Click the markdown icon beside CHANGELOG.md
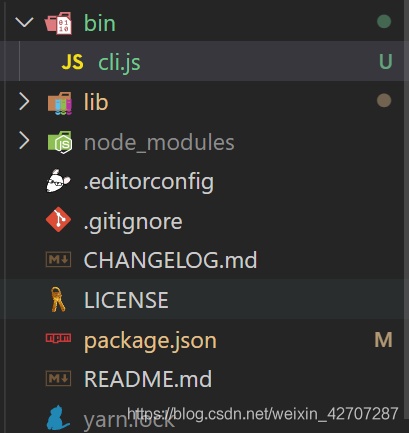Screen dimensions: 409x433 click(58, 259)
